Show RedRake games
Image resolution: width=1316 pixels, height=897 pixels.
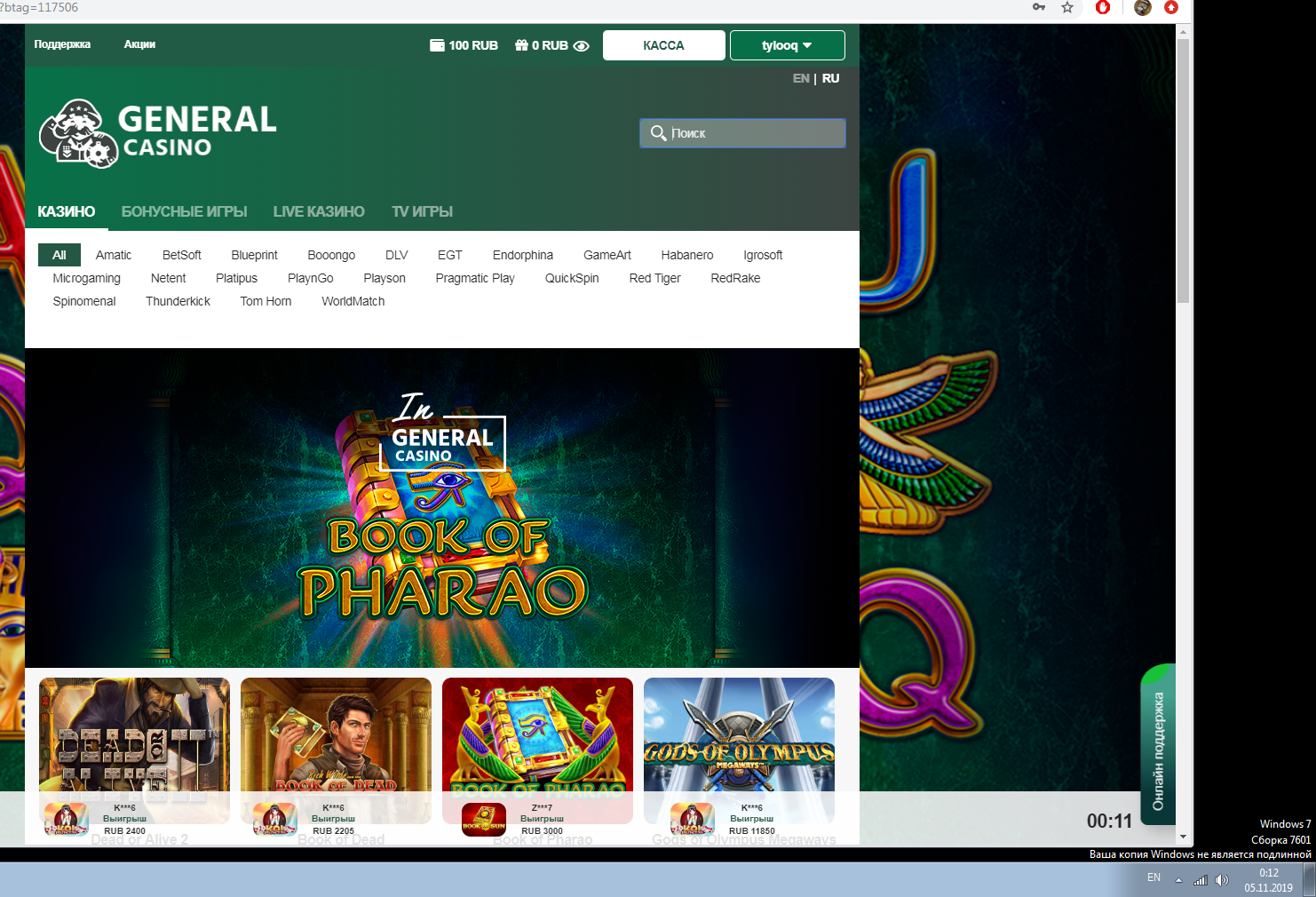(x=735, y=278)
